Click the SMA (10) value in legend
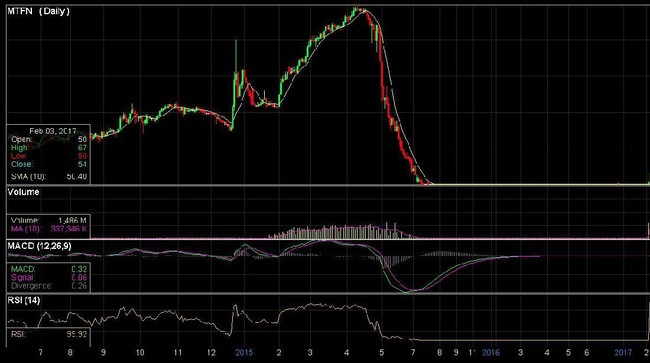The height and width of the screenshot is (363, 650). (77, 177)
